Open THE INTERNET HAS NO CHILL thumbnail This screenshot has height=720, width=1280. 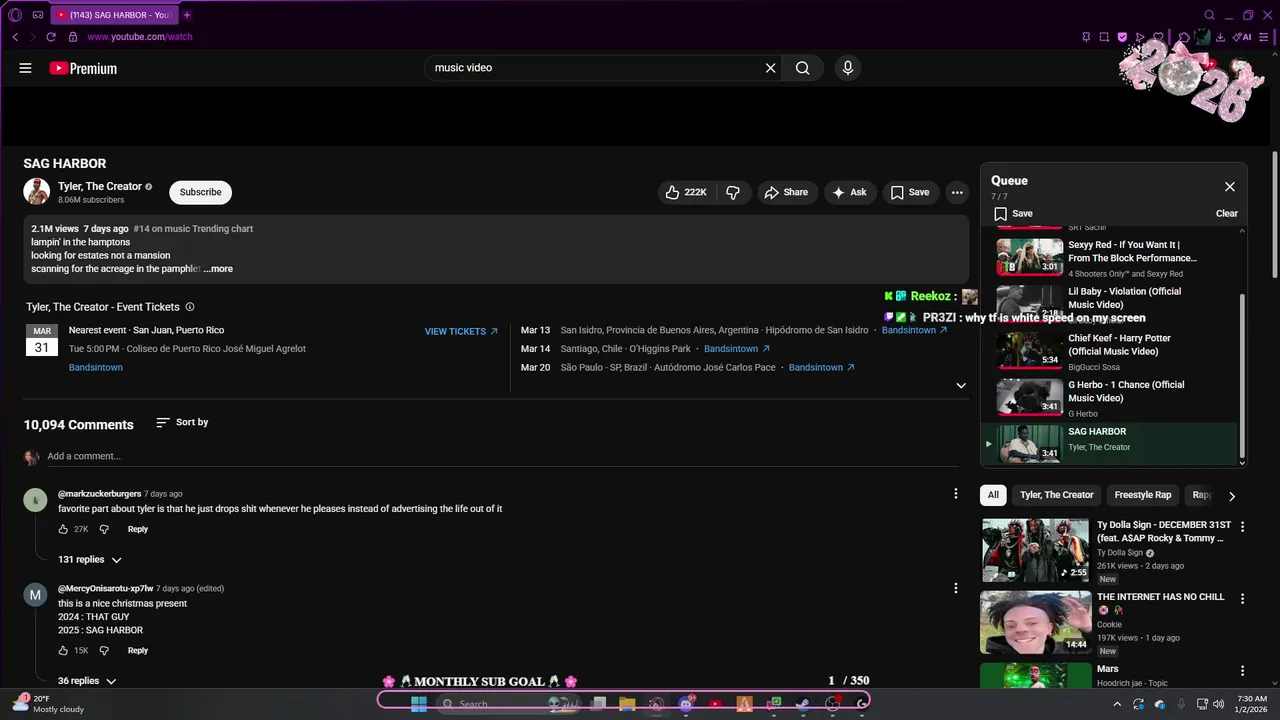[1036, 622]
